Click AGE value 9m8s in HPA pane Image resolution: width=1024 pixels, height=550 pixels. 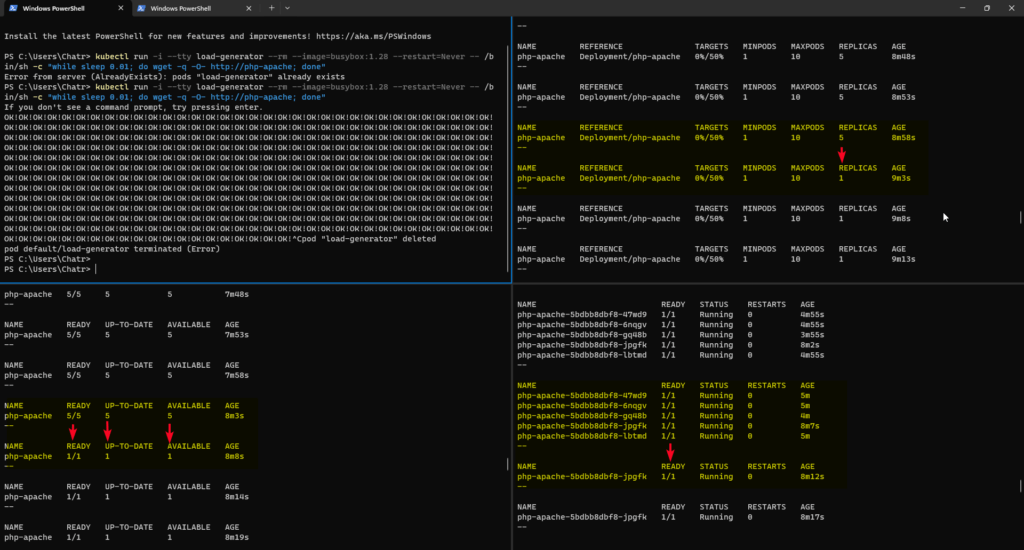click(x=901, y=219)
